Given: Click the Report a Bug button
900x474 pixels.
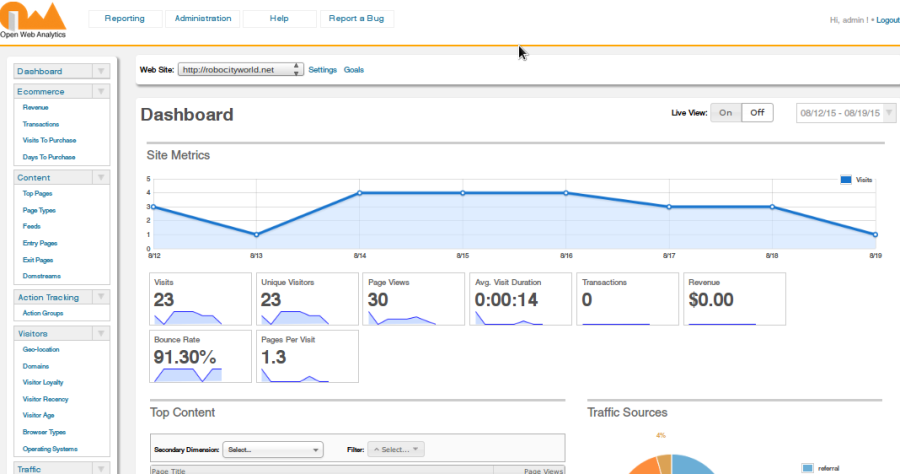Looking at the screenshot, I should coord(356,19).
